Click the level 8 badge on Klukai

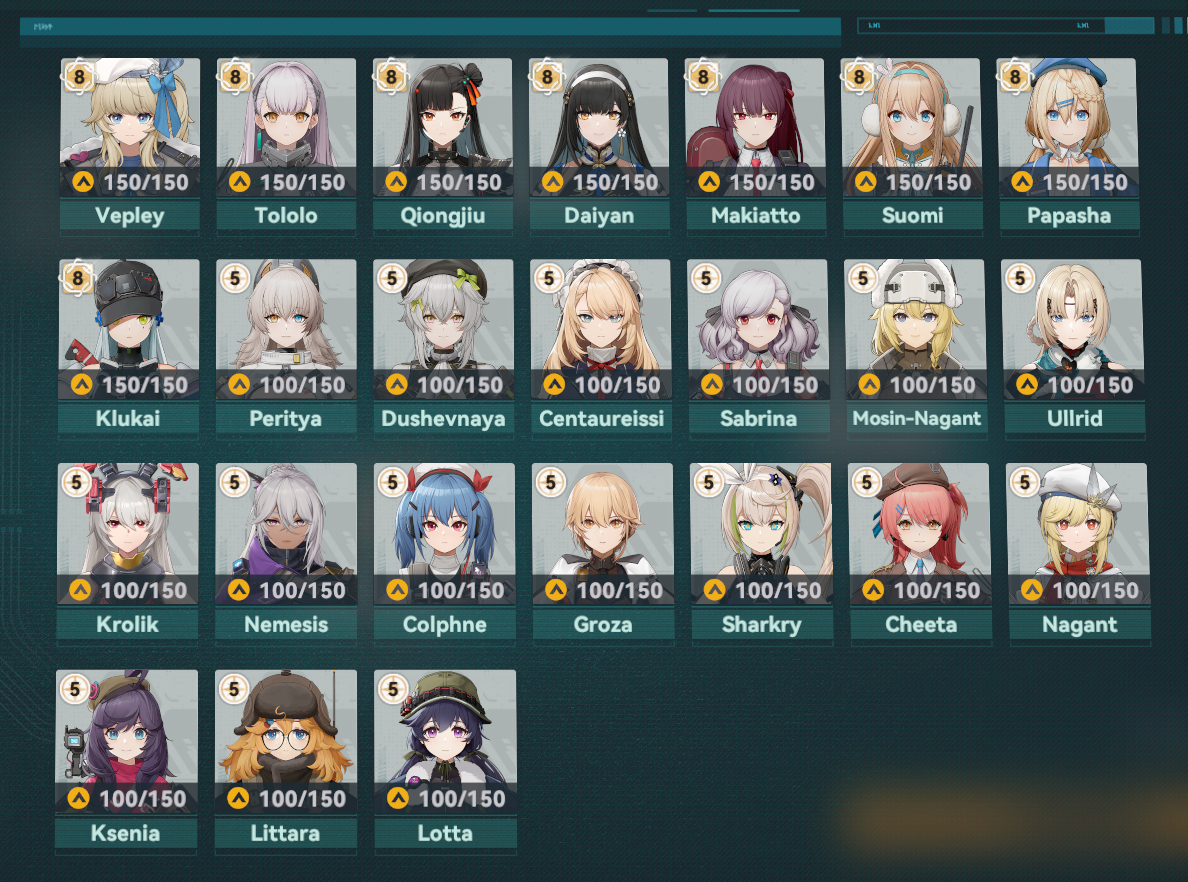pos(77,278)
